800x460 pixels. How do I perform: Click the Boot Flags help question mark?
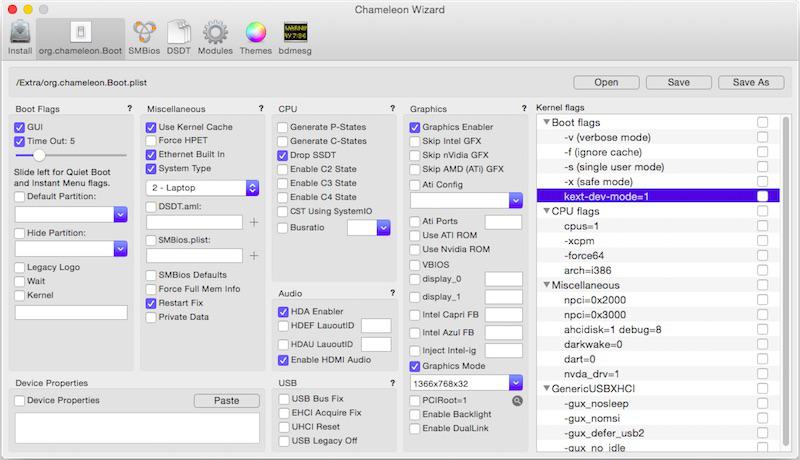(x=130, y=108)
